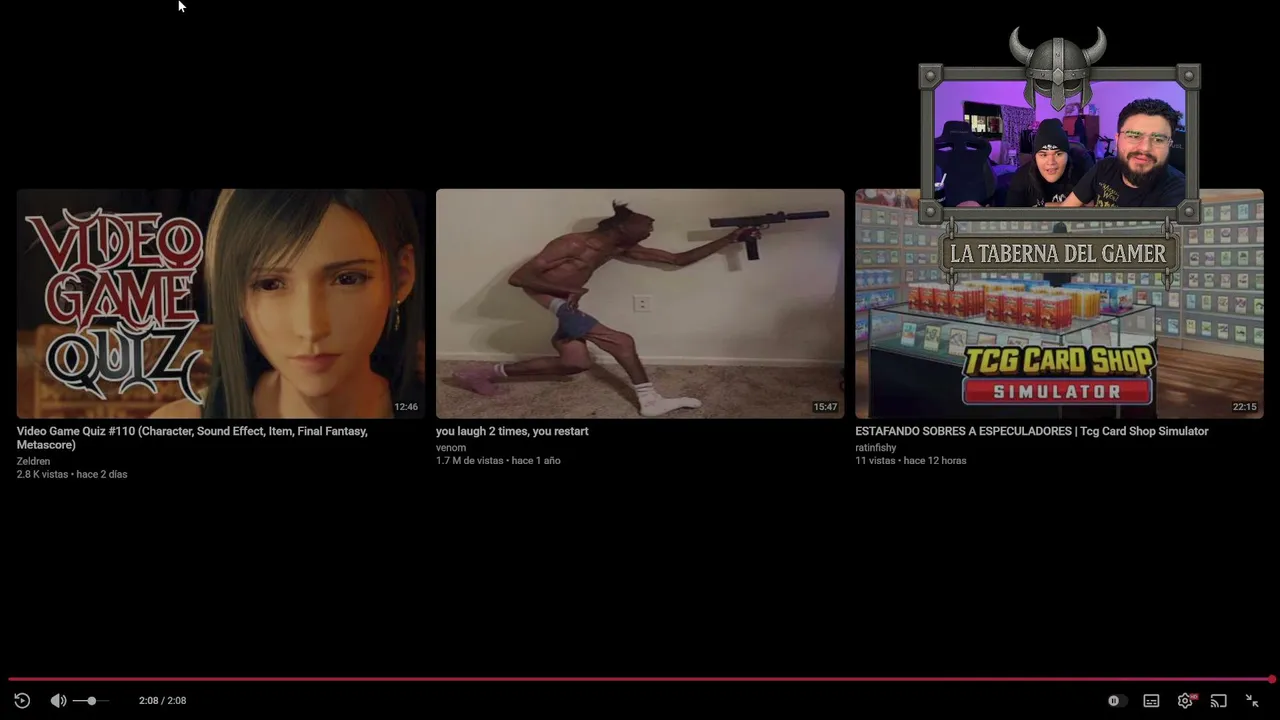1280x720 pixels.
Task: Visit the venom channel name
Action: (x=451, y=447)
